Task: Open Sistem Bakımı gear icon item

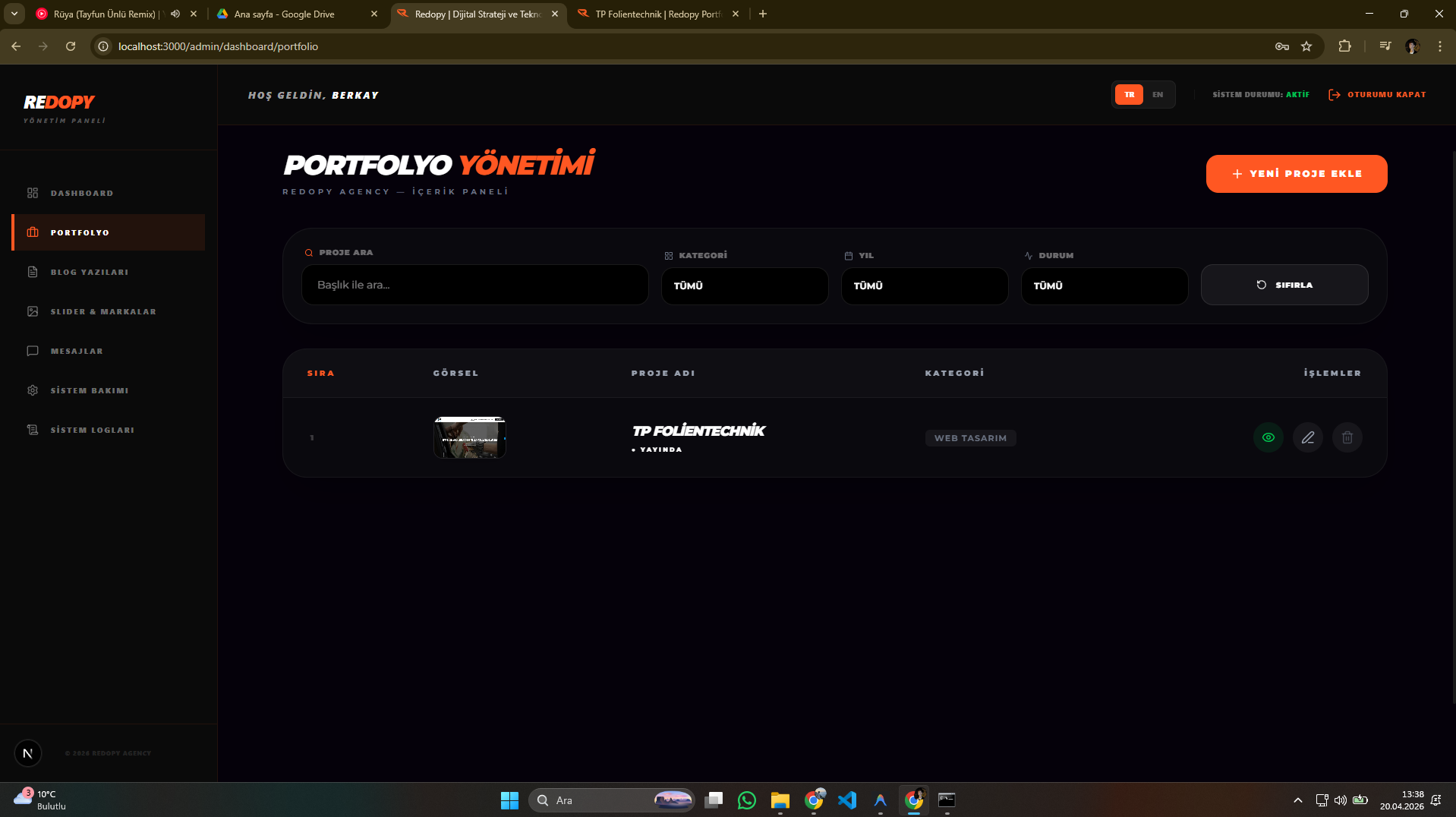Action: coord(33,390)
